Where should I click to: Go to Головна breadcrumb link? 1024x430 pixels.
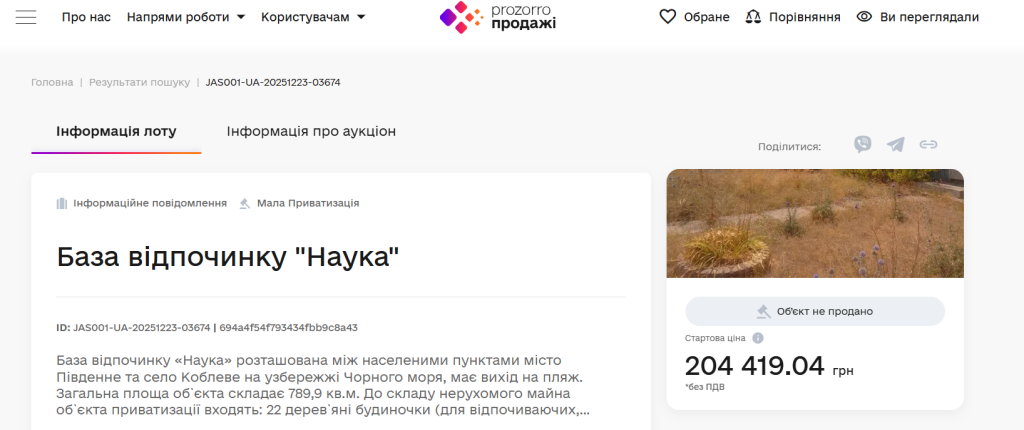click(x=52, y=82)
